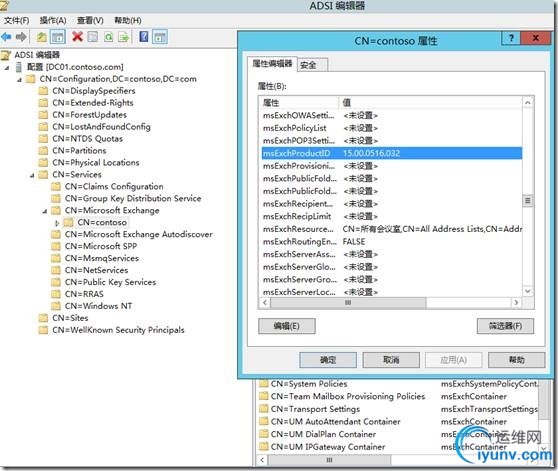Select CN=Physical Locations in the tree

pyautogui.click(x=96, y=163)
